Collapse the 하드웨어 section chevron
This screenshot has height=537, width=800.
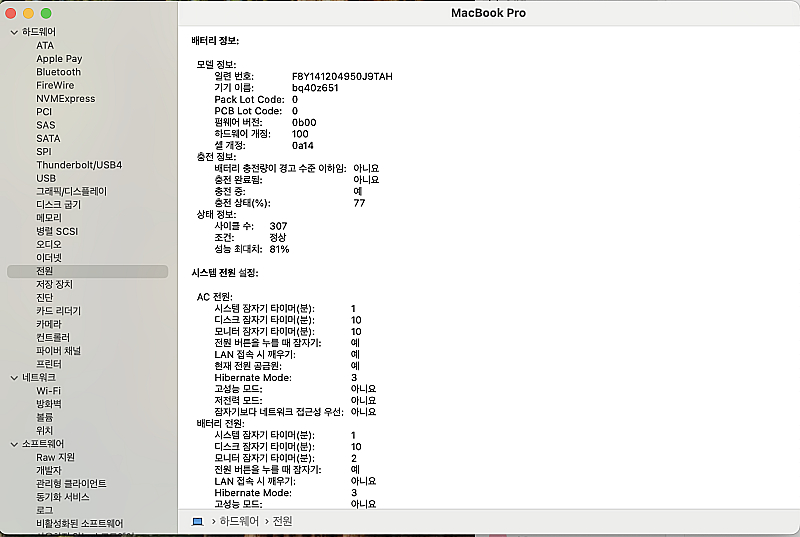point(14,32)
